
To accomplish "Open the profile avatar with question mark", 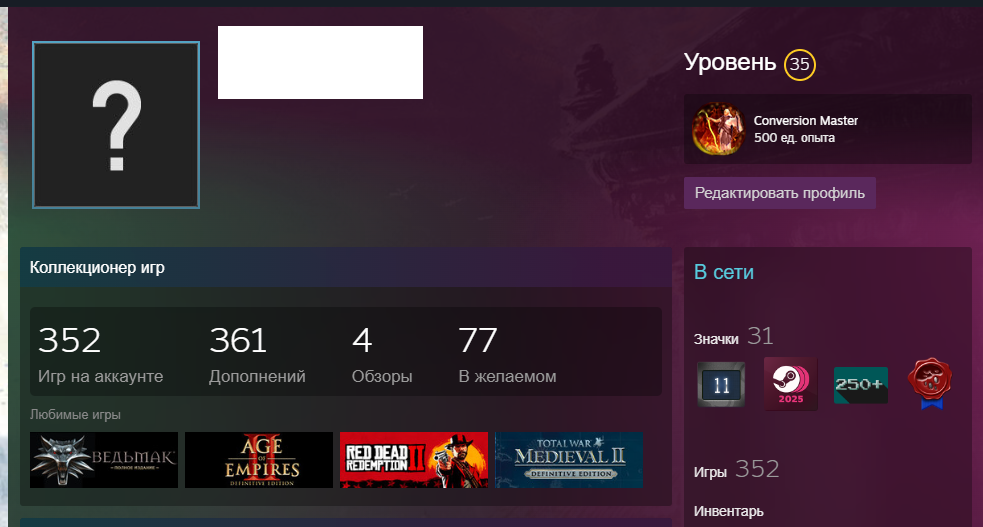I will (x=116, y=125).
